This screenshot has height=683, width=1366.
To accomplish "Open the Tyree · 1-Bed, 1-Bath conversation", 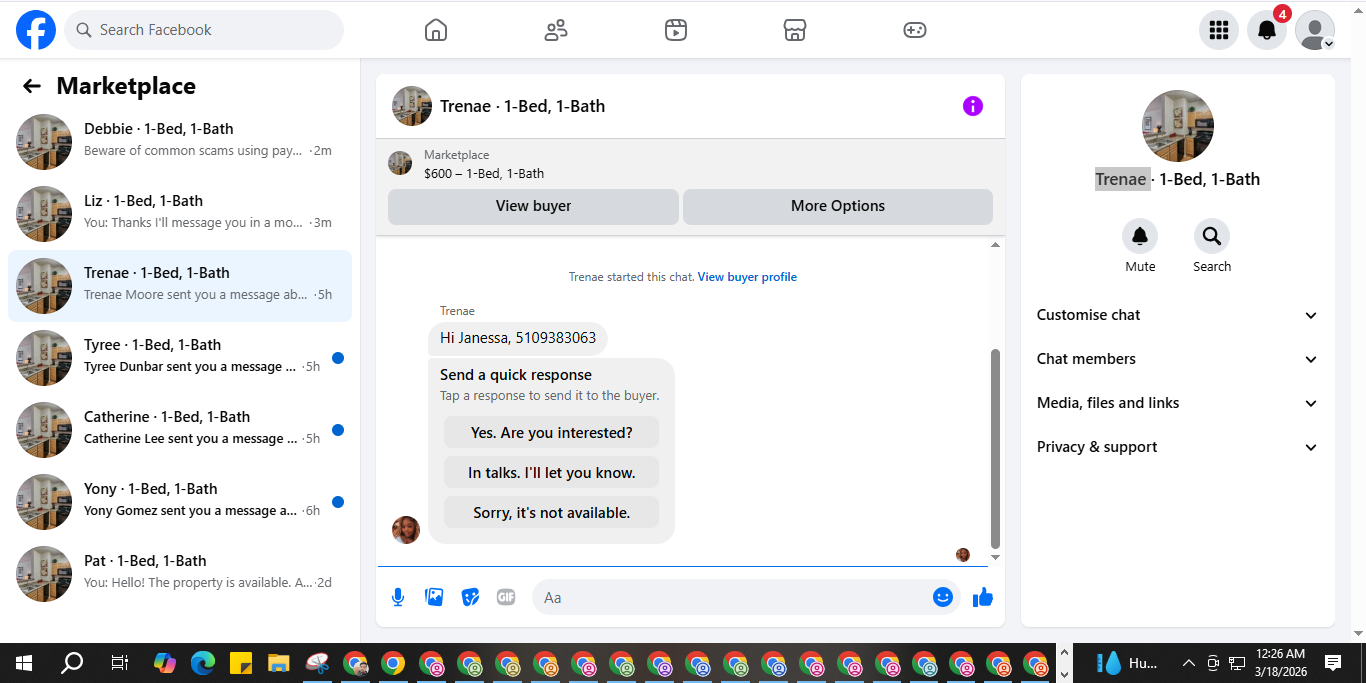I will tap(180, 358).
